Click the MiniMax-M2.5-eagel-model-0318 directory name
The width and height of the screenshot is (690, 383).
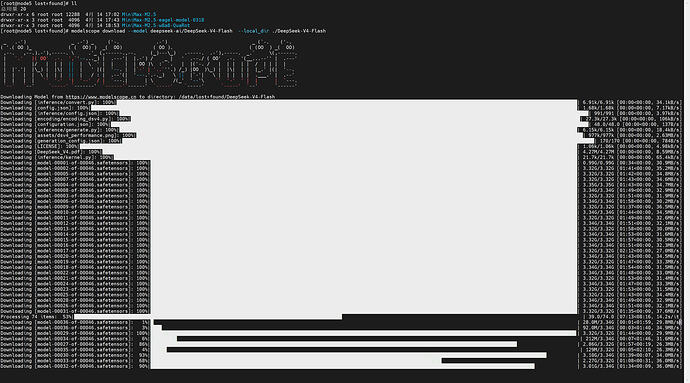point(163,20)
